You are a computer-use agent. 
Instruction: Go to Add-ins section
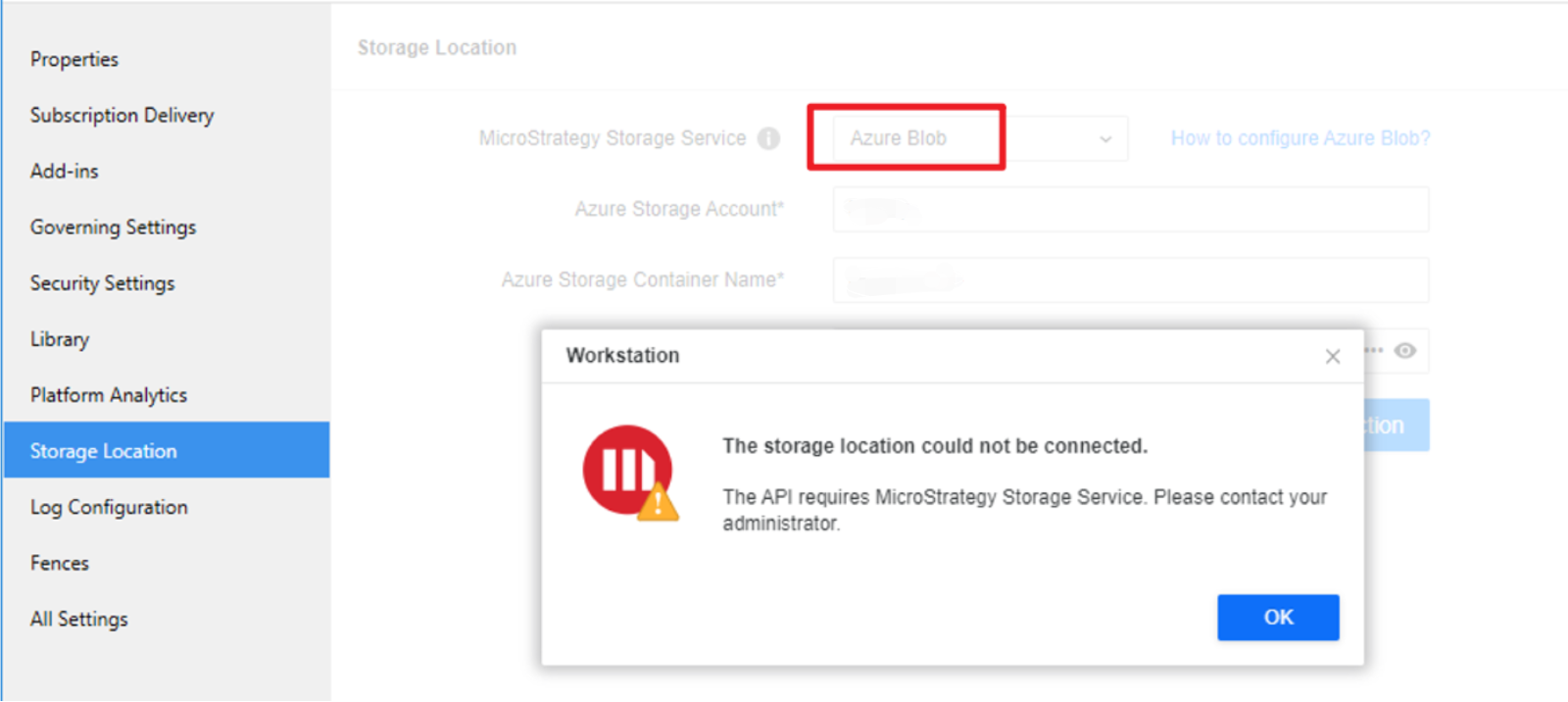tap(65, 172)
